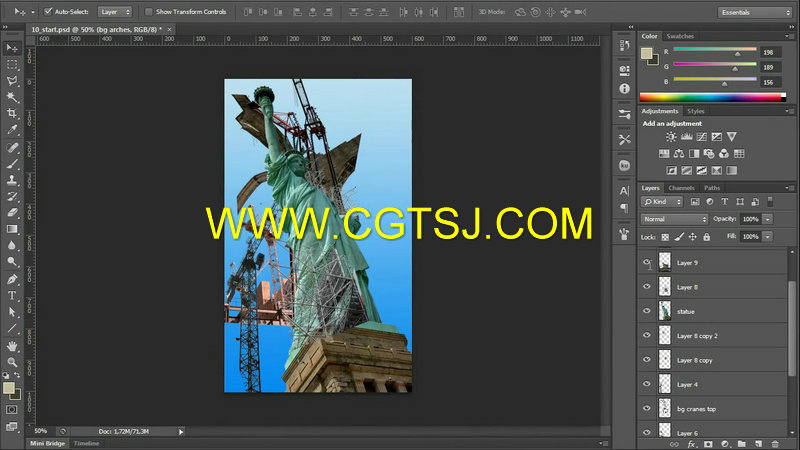The width and height of the screenshot is (800, 450).
Task: Close the 10_start.psd document tab
Action: click(169, 30)
